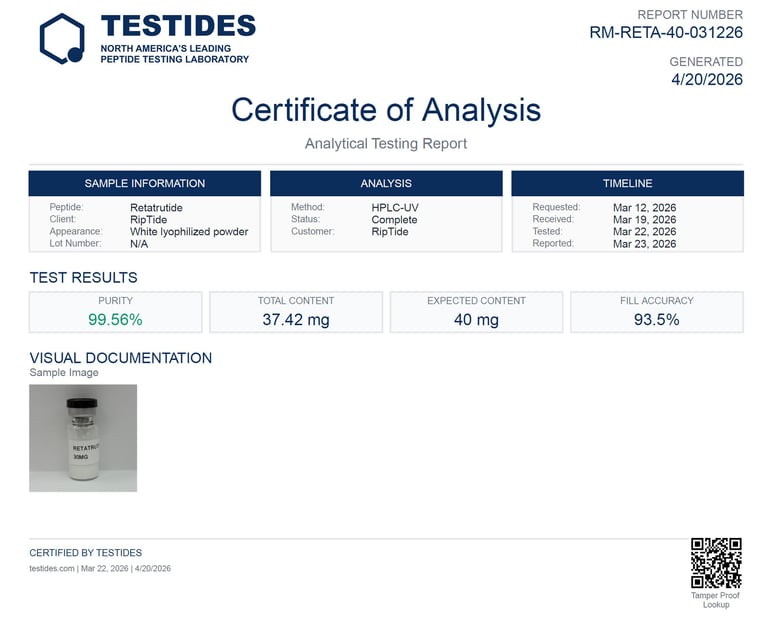This screenshot has width=768, height=618.
Task: Click the Tamper Proof Lookup label
Action: click(x=716, y=600)
